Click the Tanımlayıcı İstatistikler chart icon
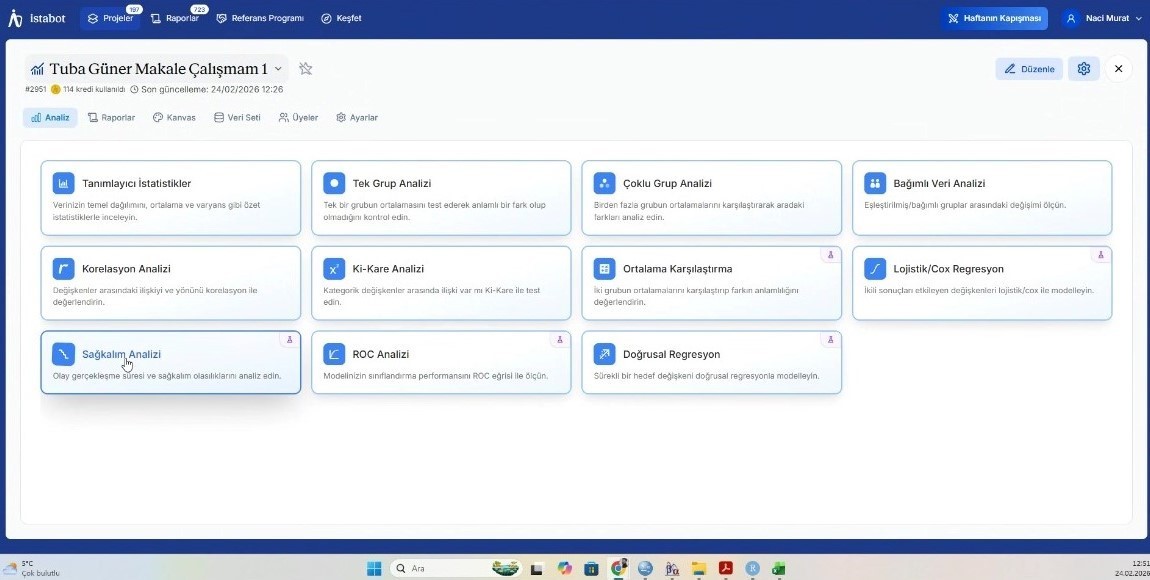The width and height of the screenshot is (1150, 580). (x=64, y=183)
